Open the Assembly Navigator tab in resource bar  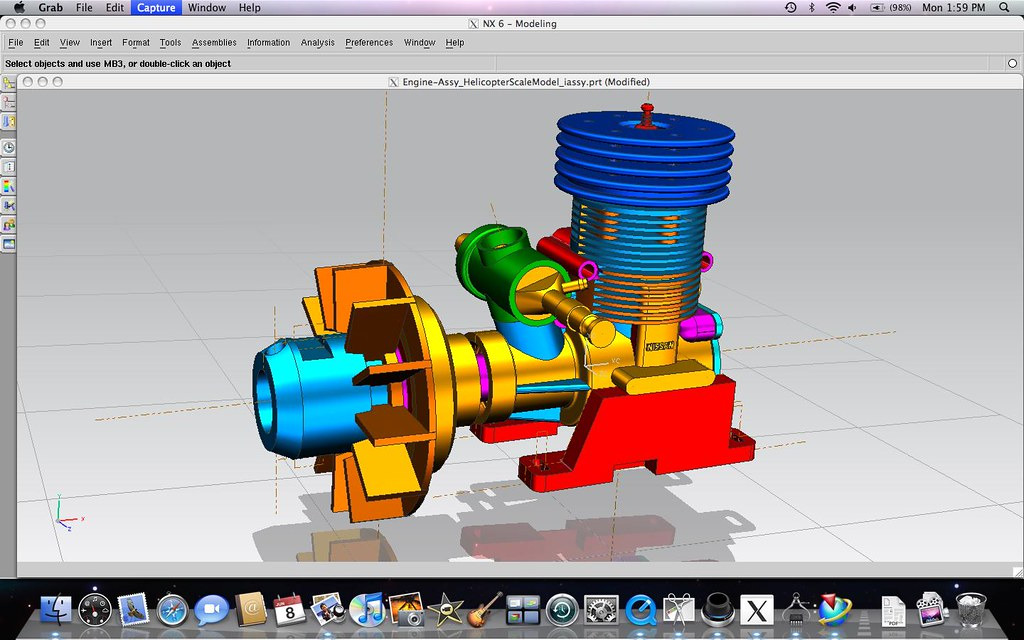[9, 83]
